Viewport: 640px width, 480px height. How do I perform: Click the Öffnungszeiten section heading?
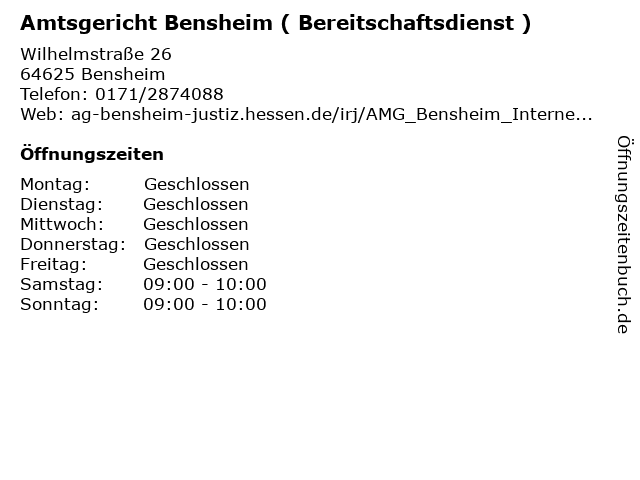tap(92, 154)
